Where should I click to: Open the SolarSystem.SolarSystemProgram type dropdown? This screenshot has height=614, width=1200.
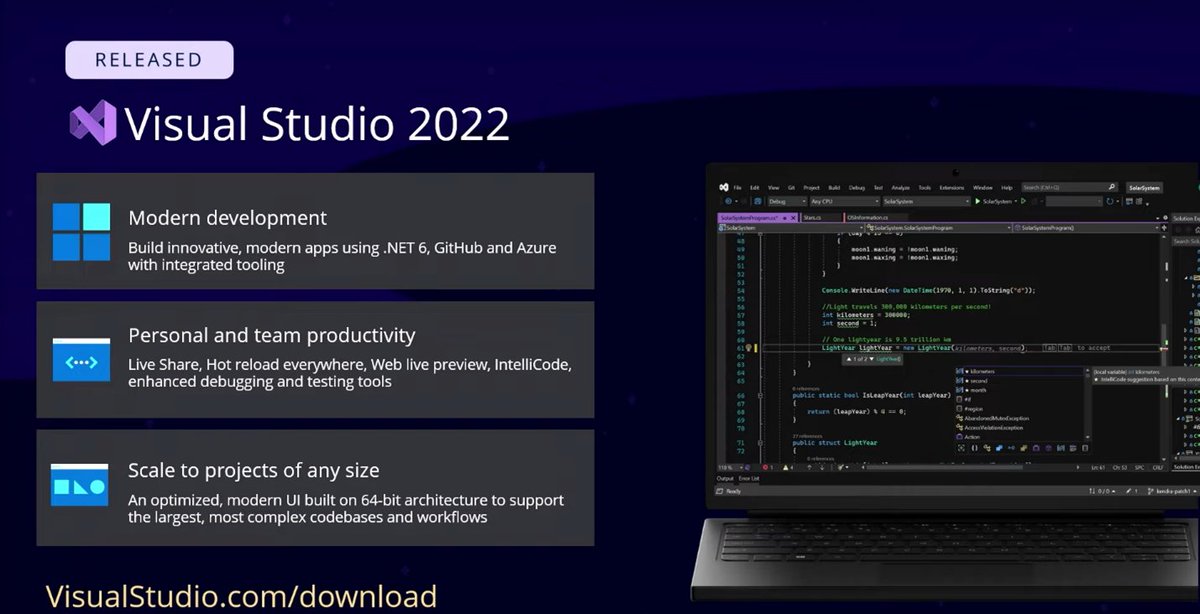coord(938,228)
